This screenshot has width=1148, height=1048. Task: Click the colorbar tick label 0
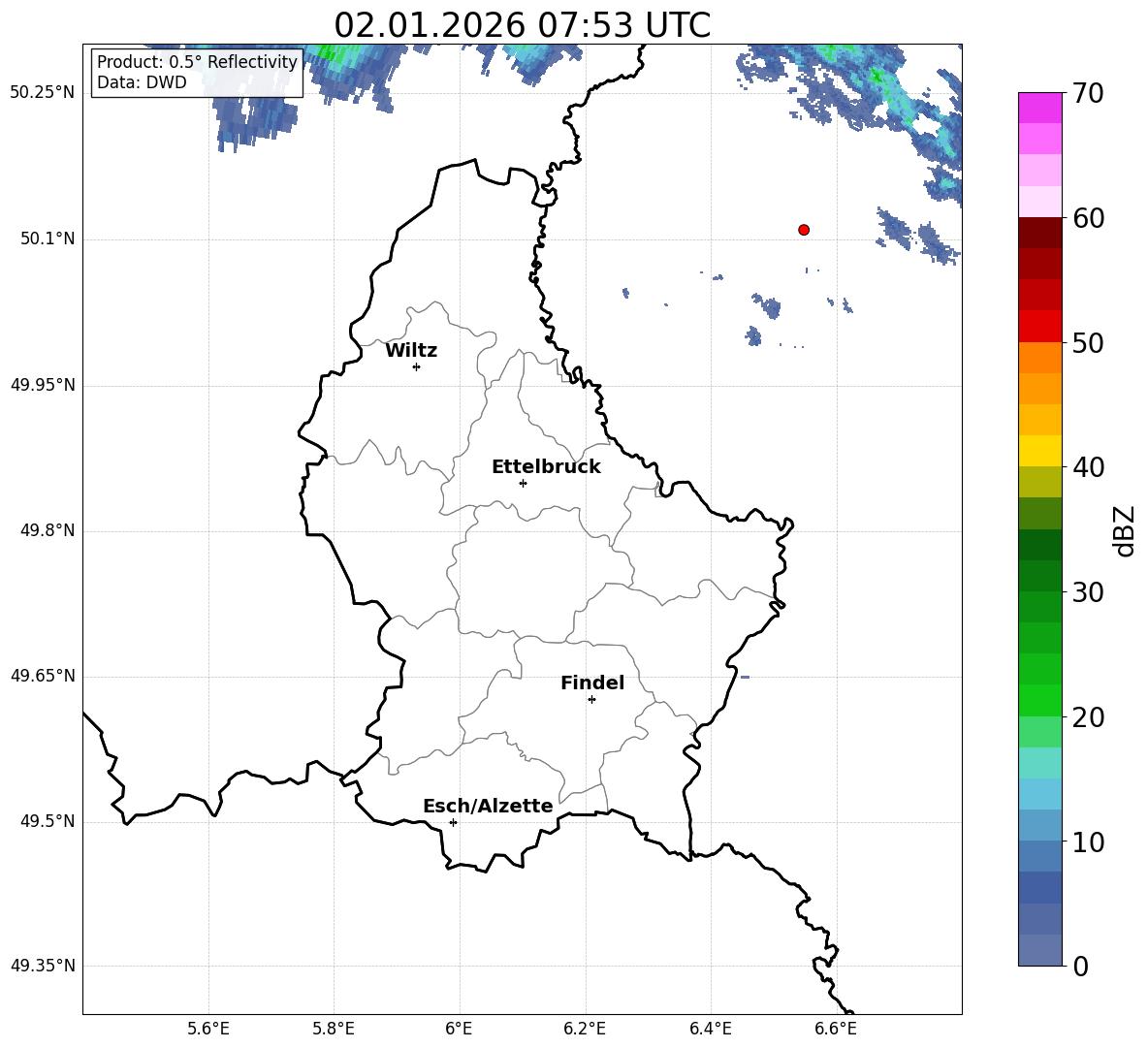1080,967
